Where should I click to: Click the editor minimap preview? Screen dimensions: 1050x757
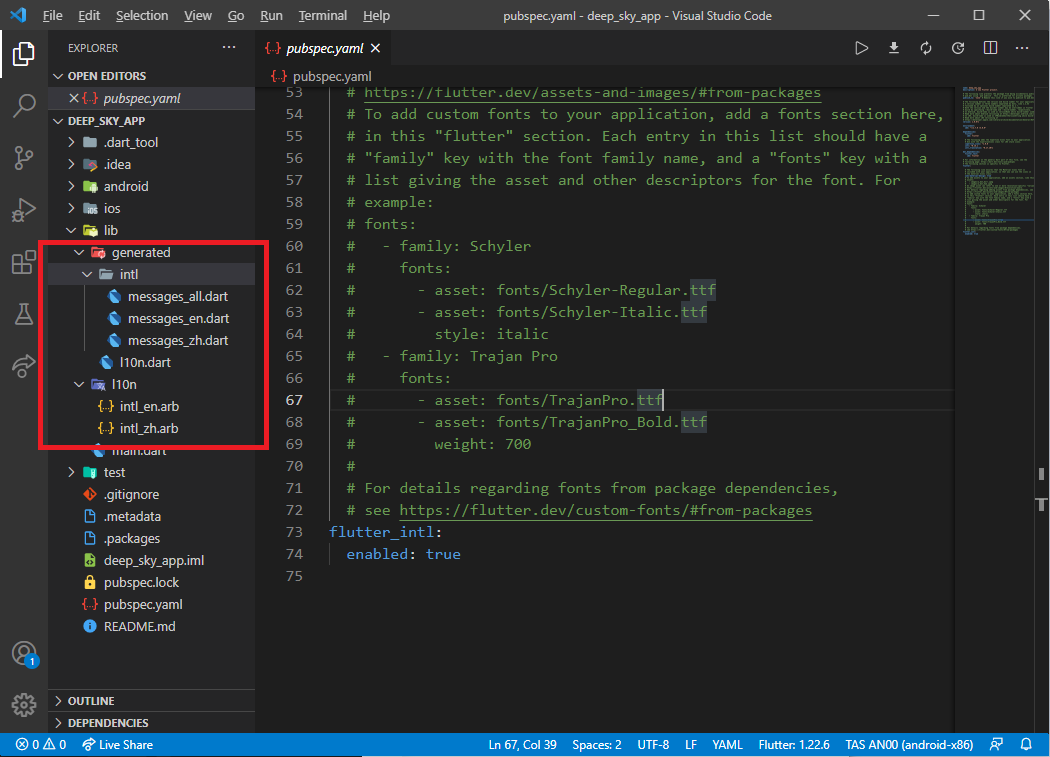(998, 161)
